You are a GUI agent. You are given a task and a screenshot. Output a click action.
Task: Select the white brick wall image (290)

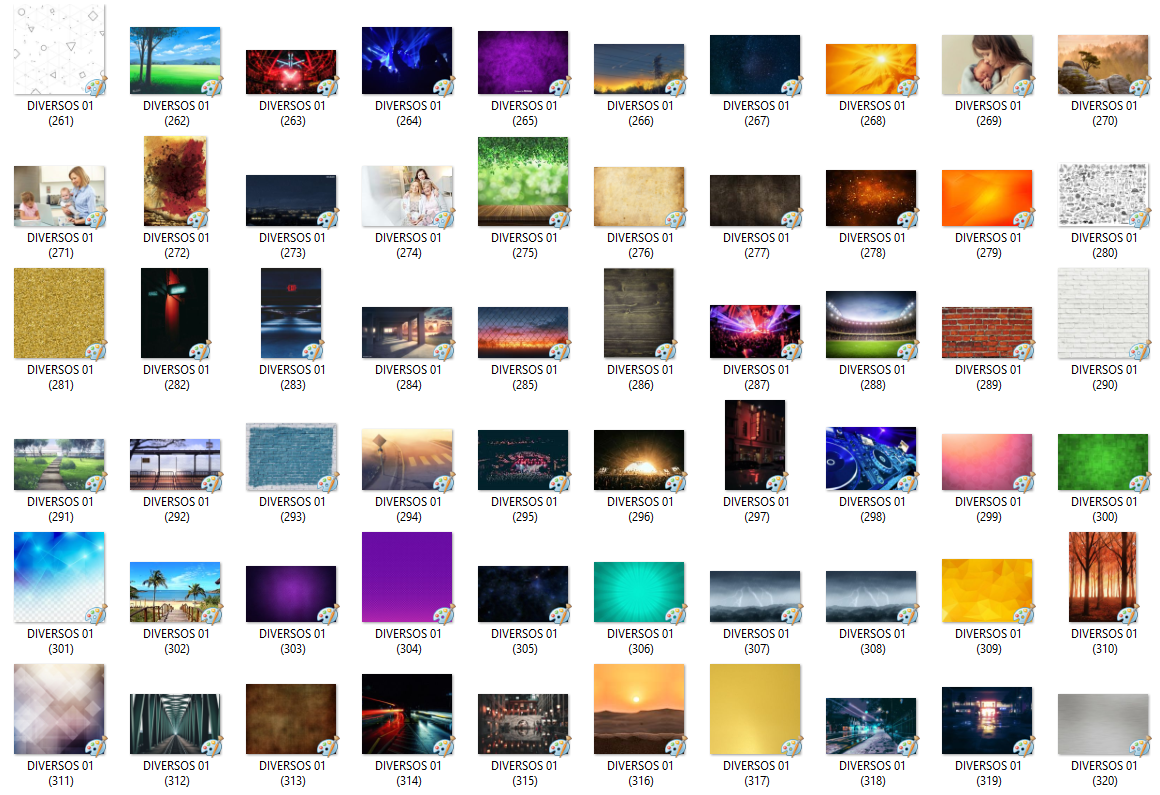(x=1103, y=313)
